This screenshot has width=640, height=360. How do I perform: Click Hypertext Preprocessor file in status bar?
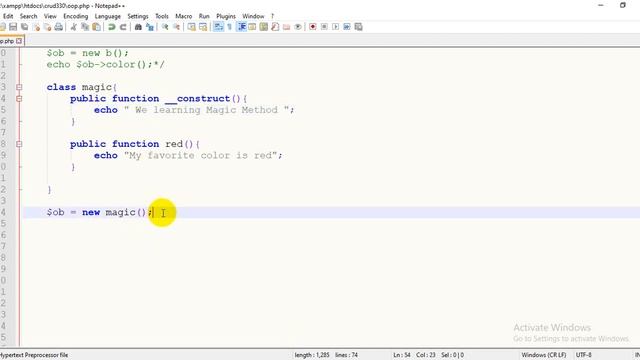click(34, 355)
